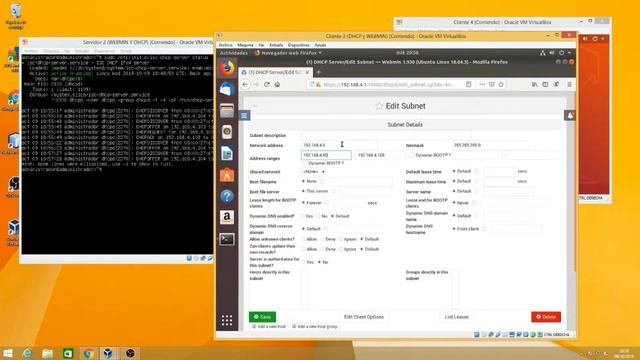Click Add a new host group link

coord(315,327)
